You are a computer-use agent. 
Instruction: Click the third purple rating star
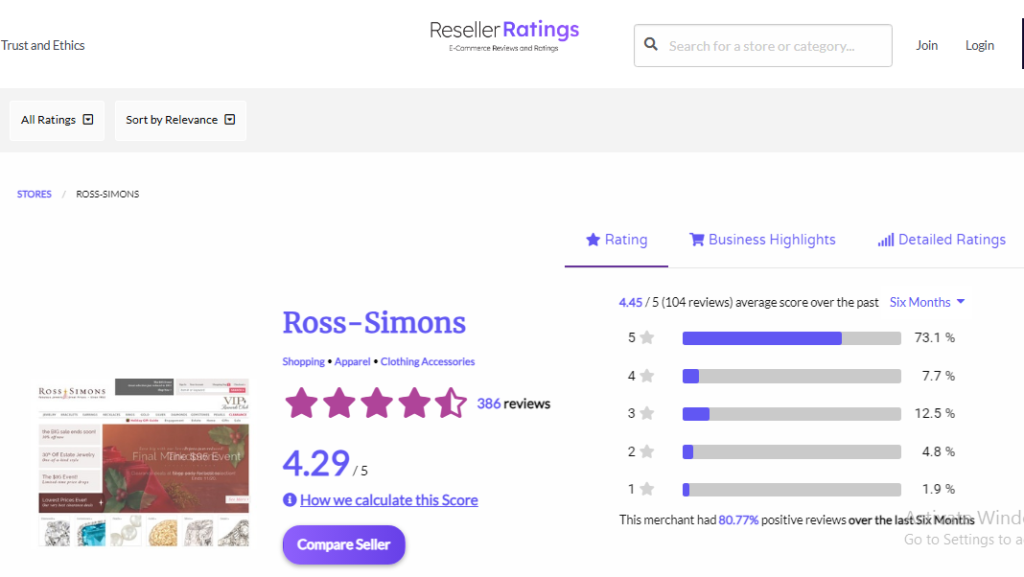[377, 403]
